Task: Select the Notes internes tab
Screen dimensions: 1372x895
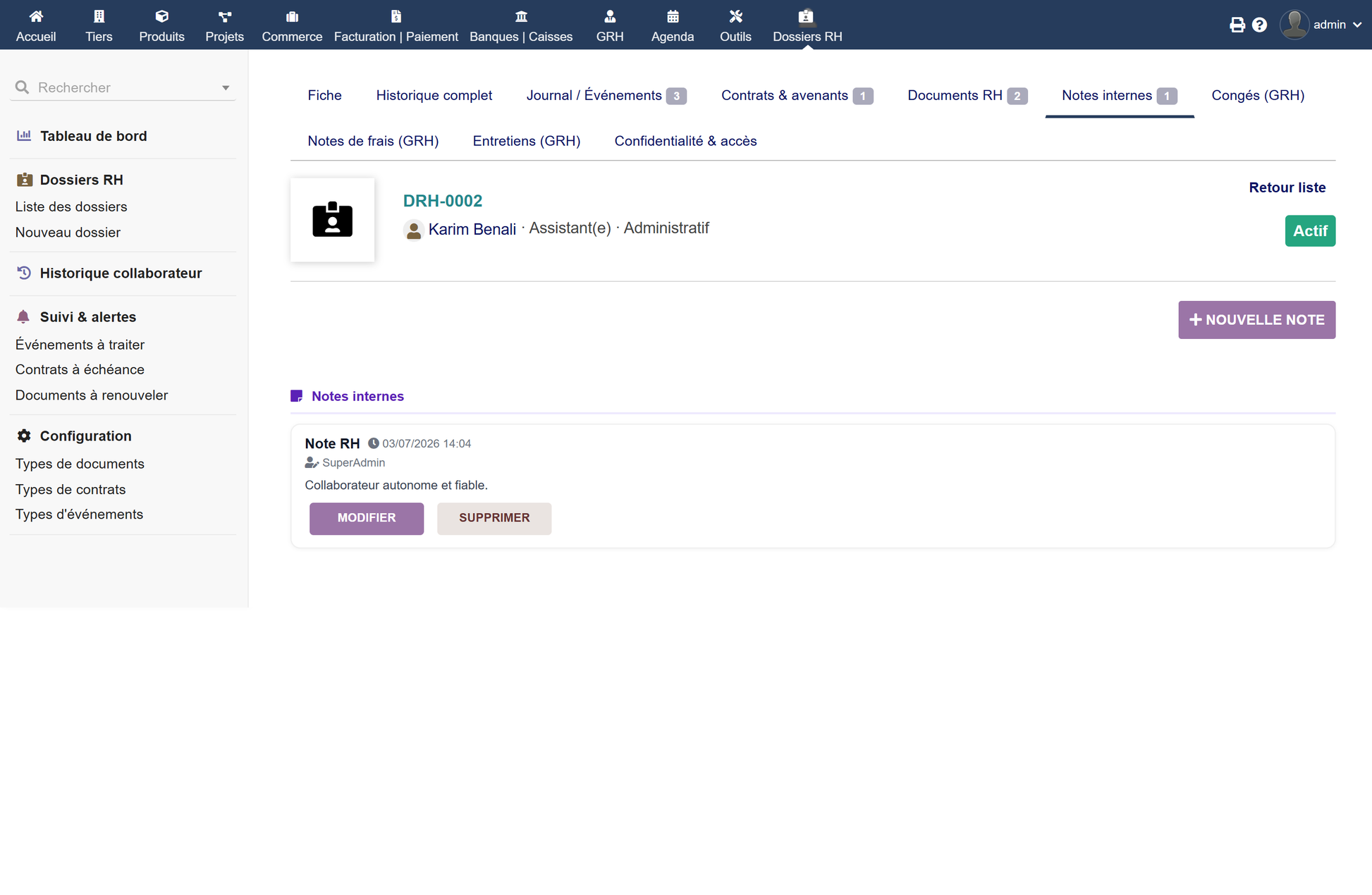Action: (1120, 95)
